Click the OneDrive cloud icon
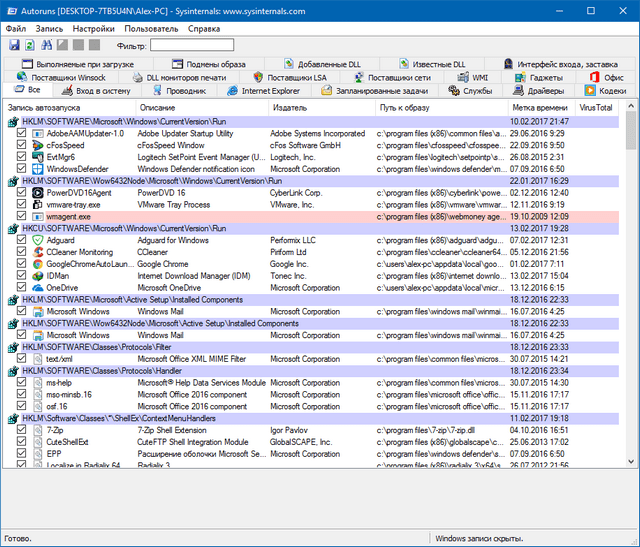 (37, 288)
